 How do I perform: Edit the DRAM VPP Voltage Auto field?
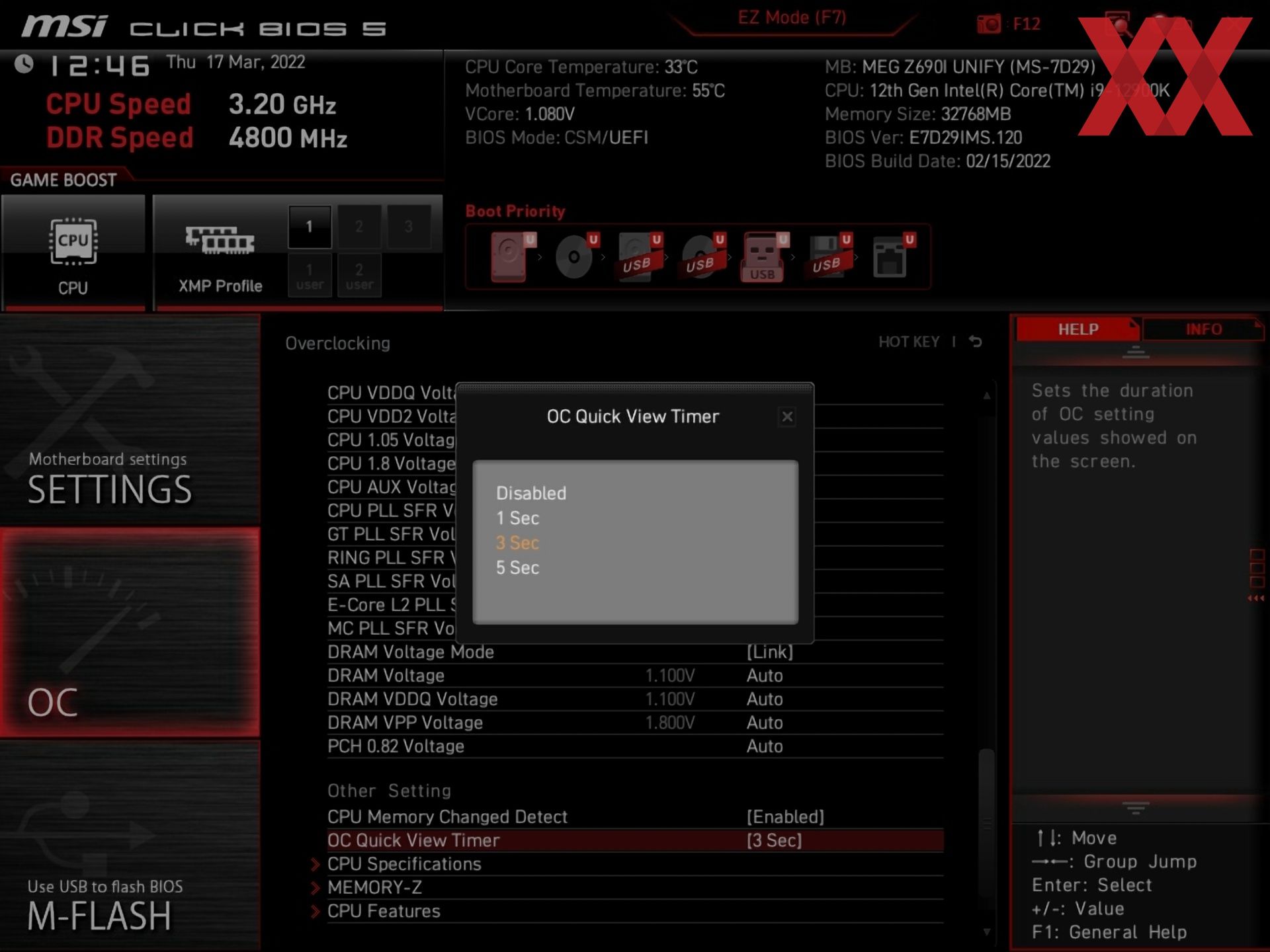(x=765, y=723)
